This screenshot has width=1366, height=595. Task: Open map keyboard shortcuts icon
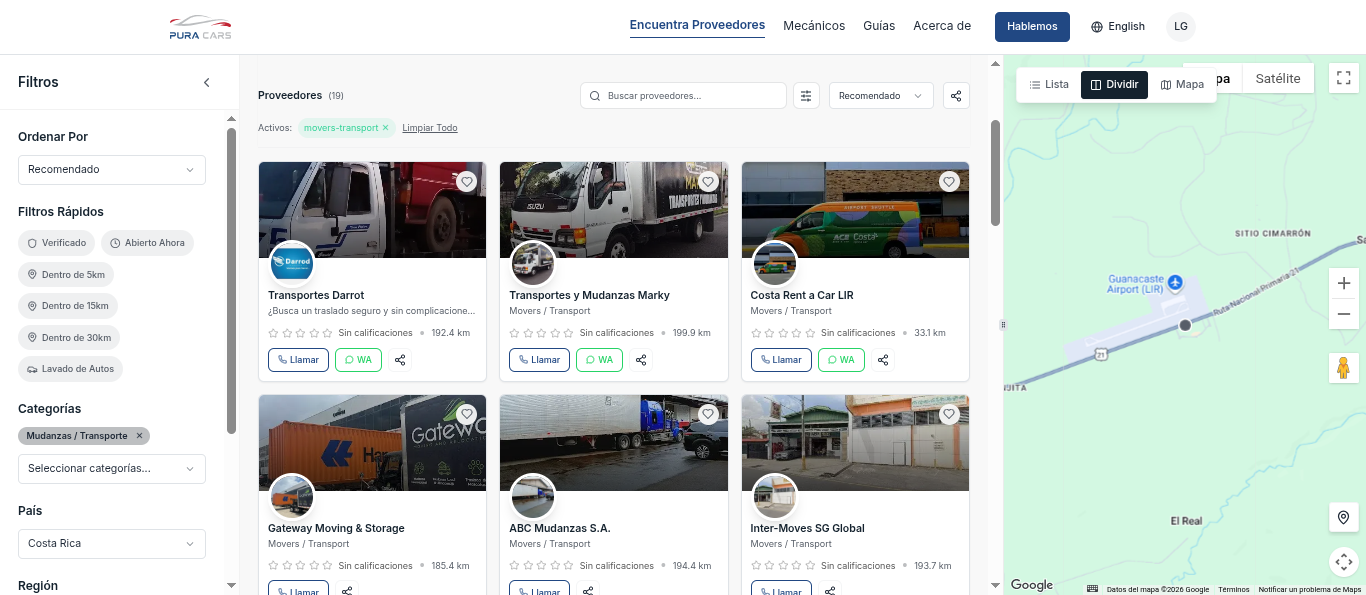(x=1092, y=589)
